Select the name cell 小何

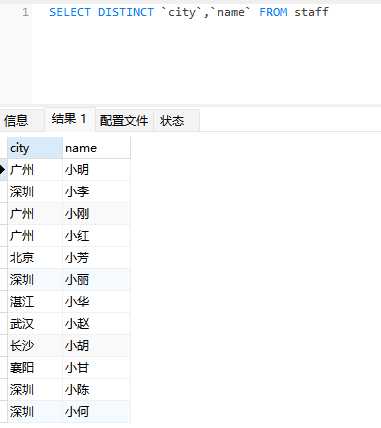click(96, 412)
